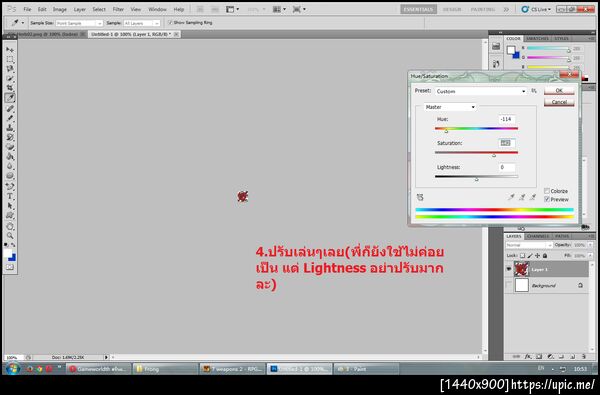Select the Eyedropper tool in toolbox

click(x=10, y=98)
